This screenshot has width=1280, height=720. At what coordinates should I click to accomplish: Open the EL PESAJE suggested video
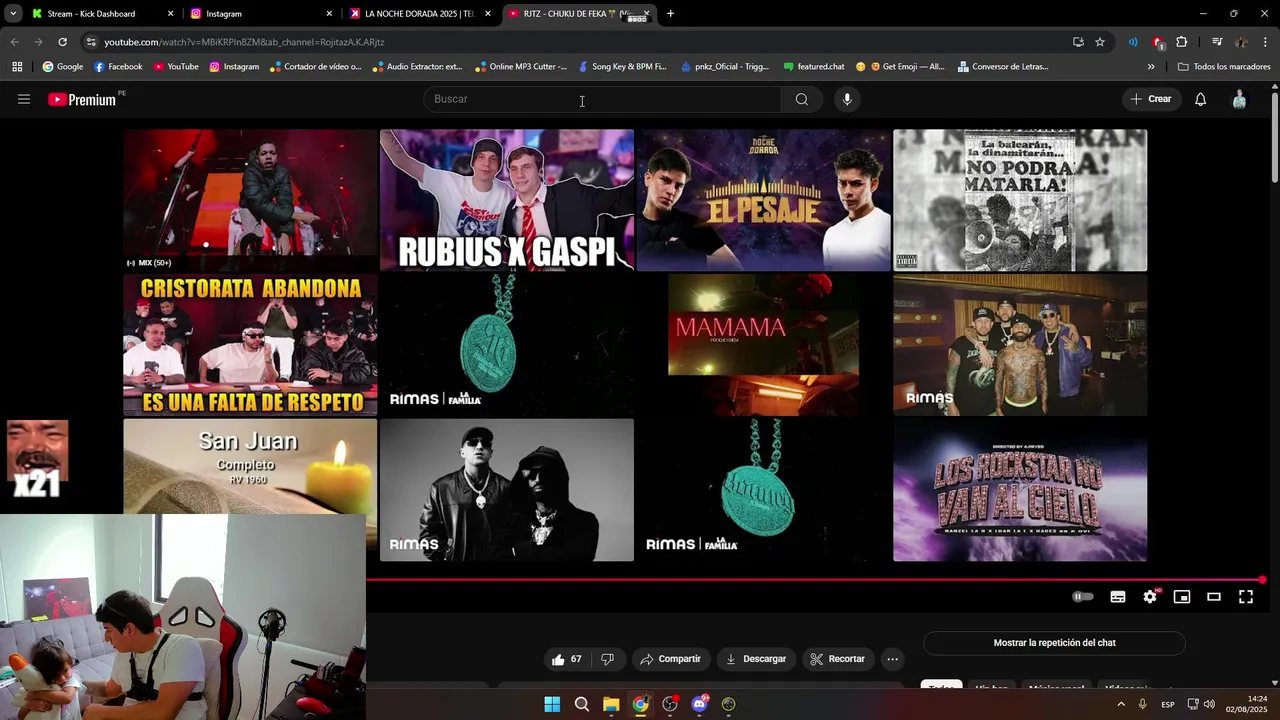point(763,200)
